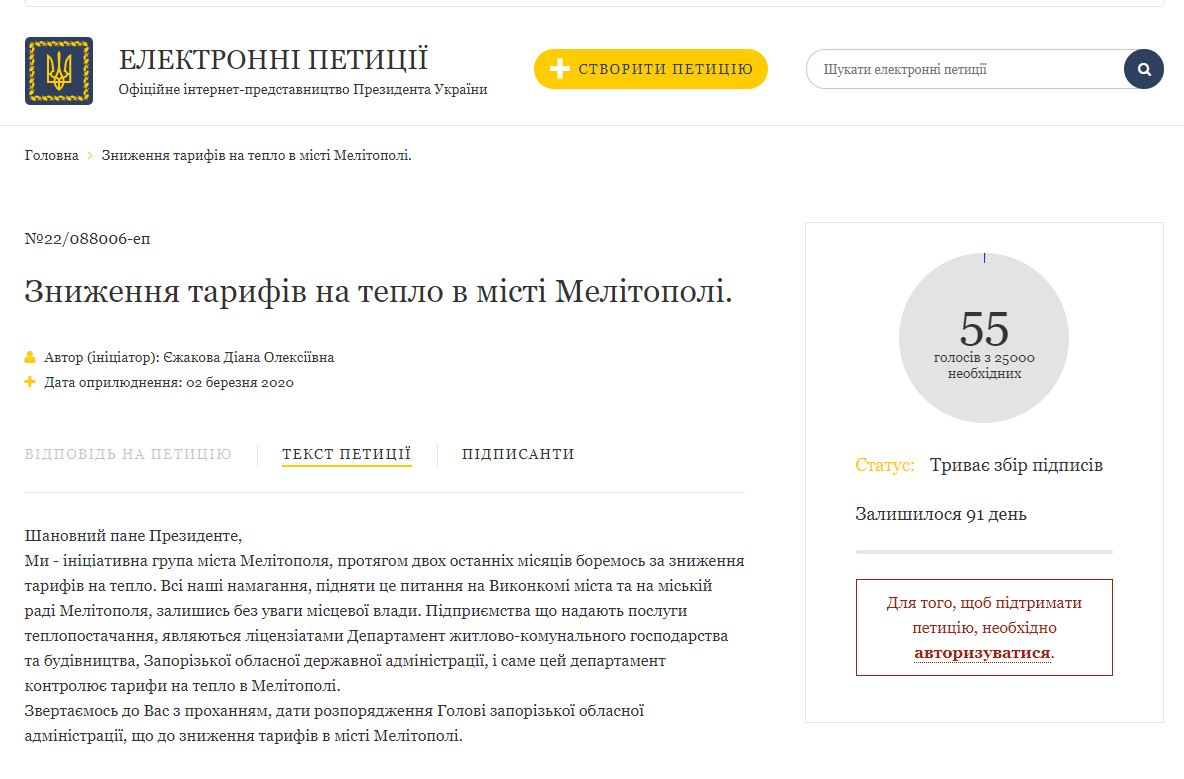Click the breadcrumb arrow separator
This screenshot has height=779, width=1184.
90,156
